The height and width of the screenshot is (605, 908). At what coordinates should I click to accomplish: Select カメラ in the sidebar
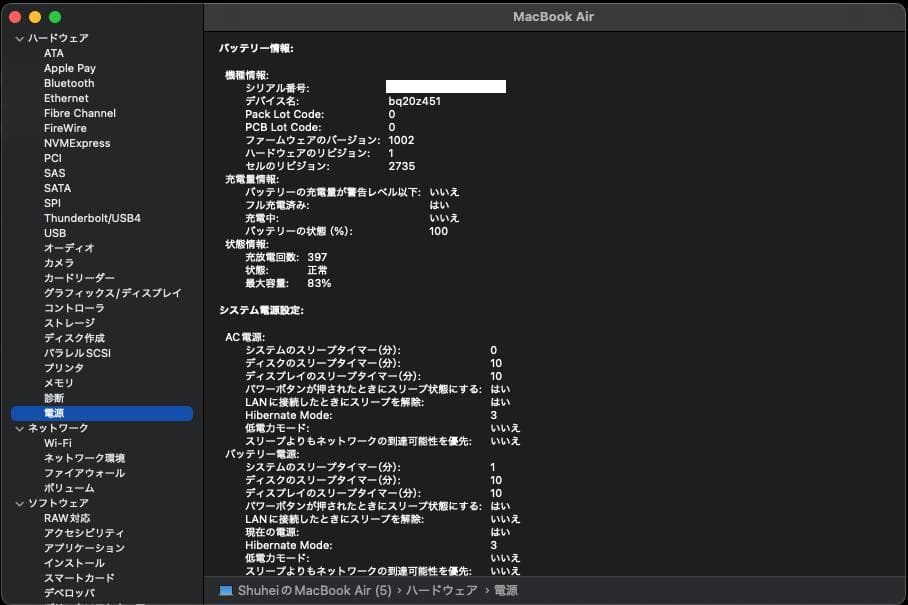tap(59, 263)
